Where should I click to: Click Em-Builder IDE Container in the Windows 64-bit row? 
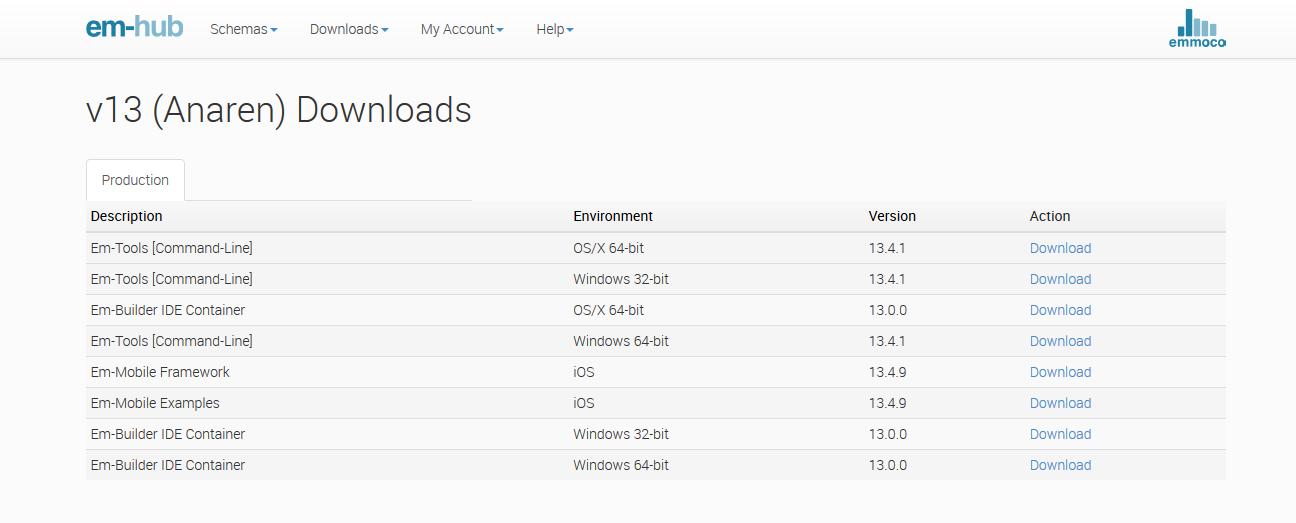(168, 465)
